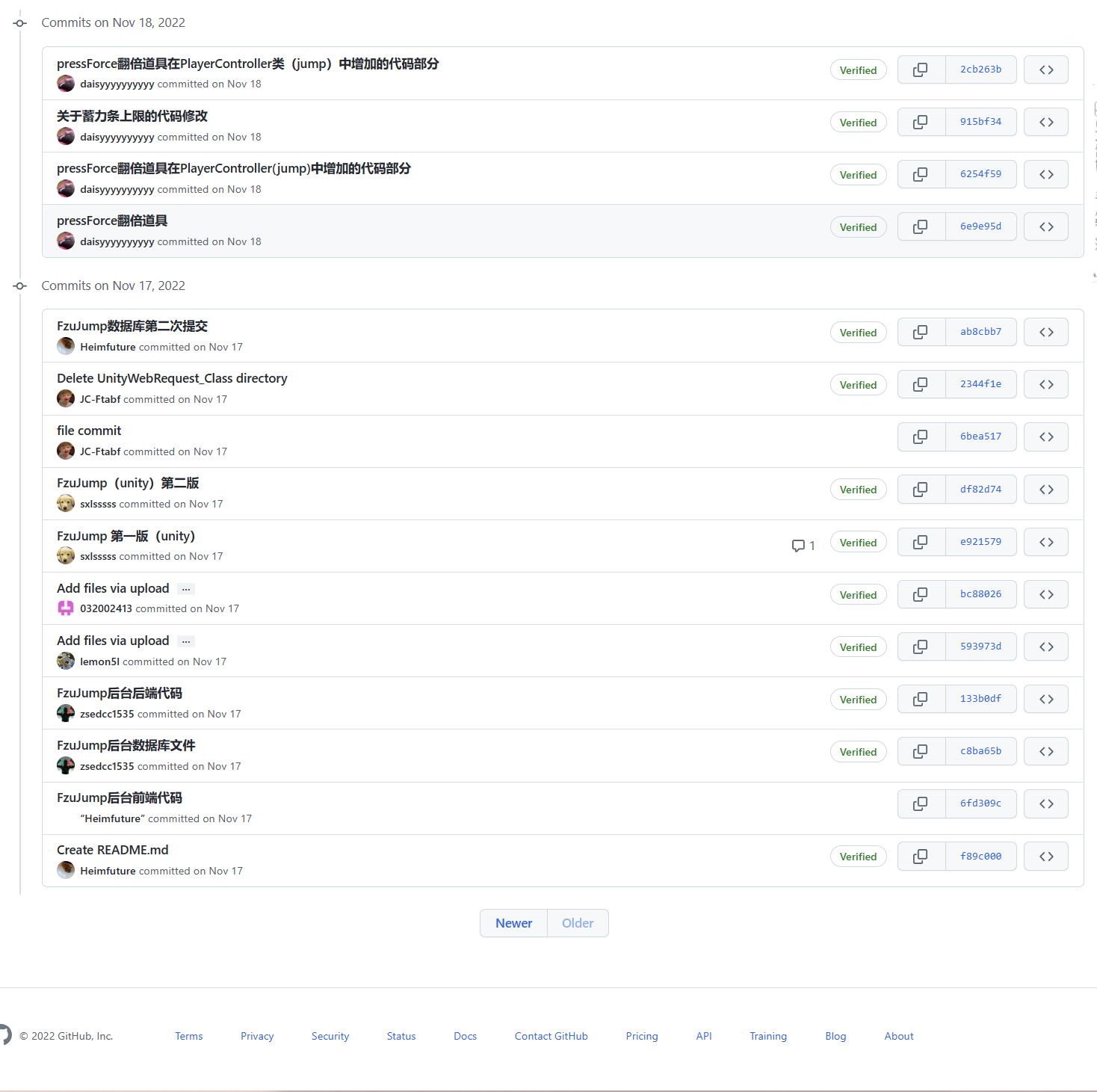Show Verified signature for commit df82d74
The width and height of the screenshot is (1097, 1092).
[x=859, y=490]
